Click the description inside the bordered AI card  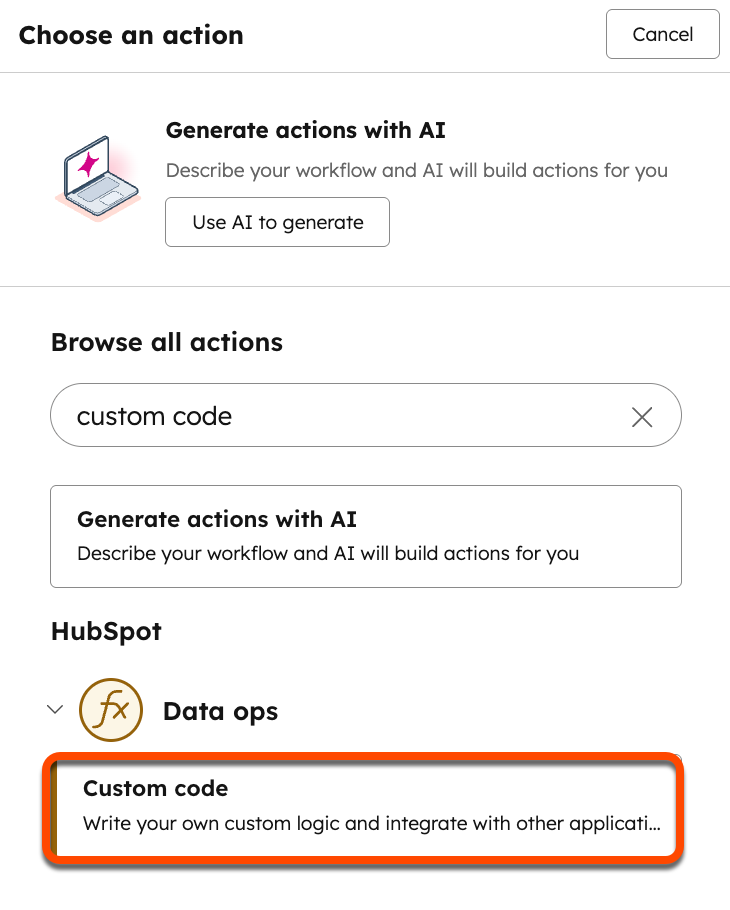pyautogui.click(x=327, y=552)
